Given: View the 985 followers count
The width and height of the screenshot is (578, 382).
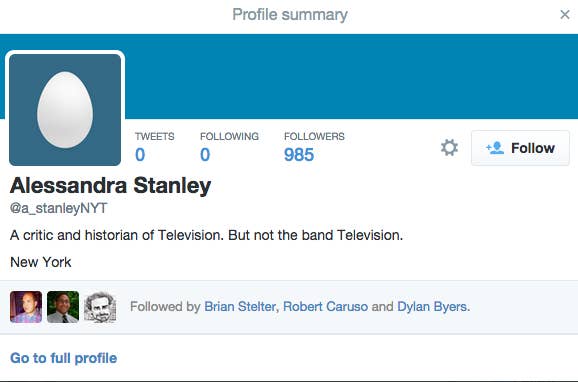Looking at the screenshot, I should [299, 155].
